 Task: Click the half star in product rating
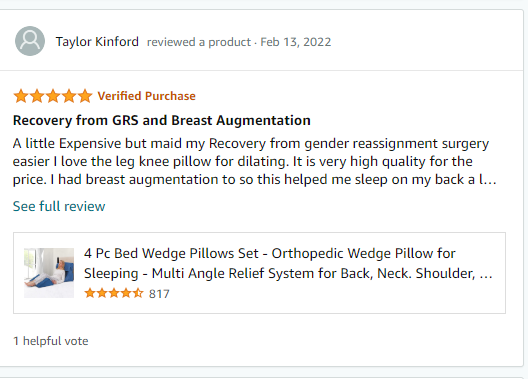138,293
